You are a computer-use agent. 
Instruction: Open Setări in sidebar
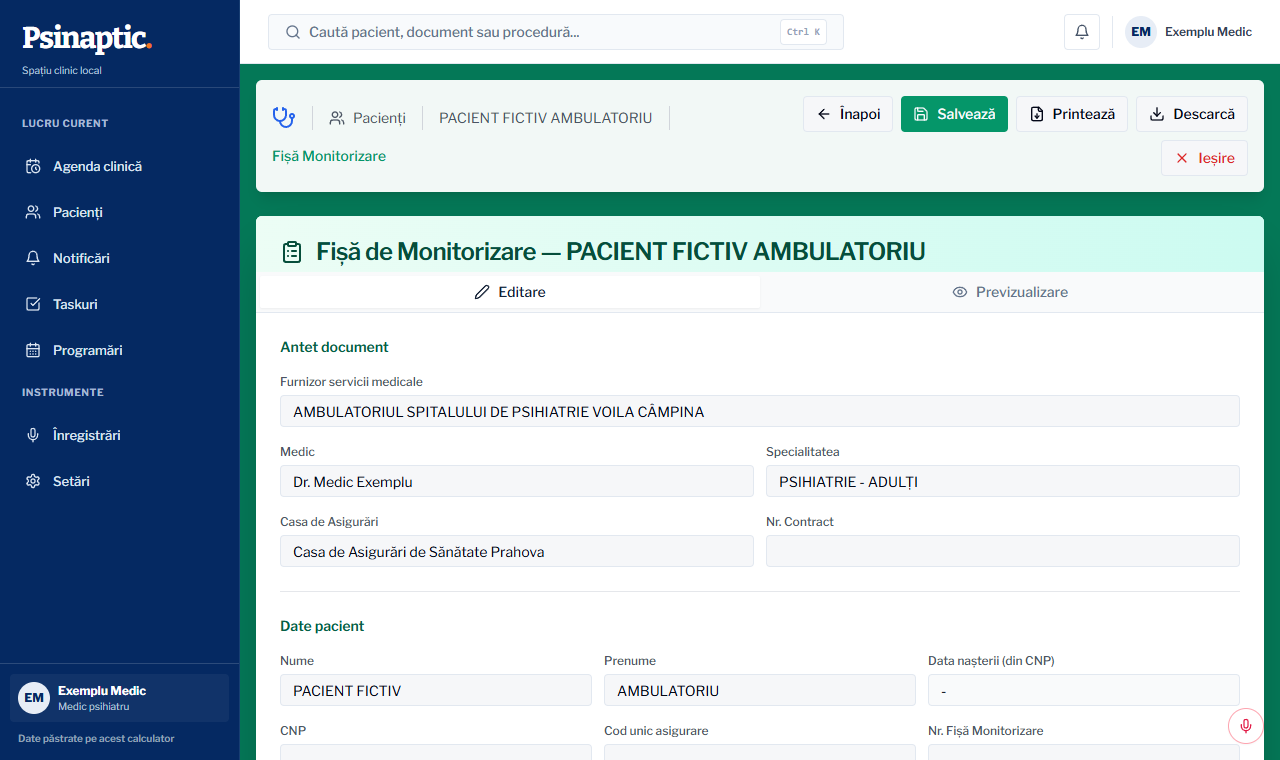120,481
